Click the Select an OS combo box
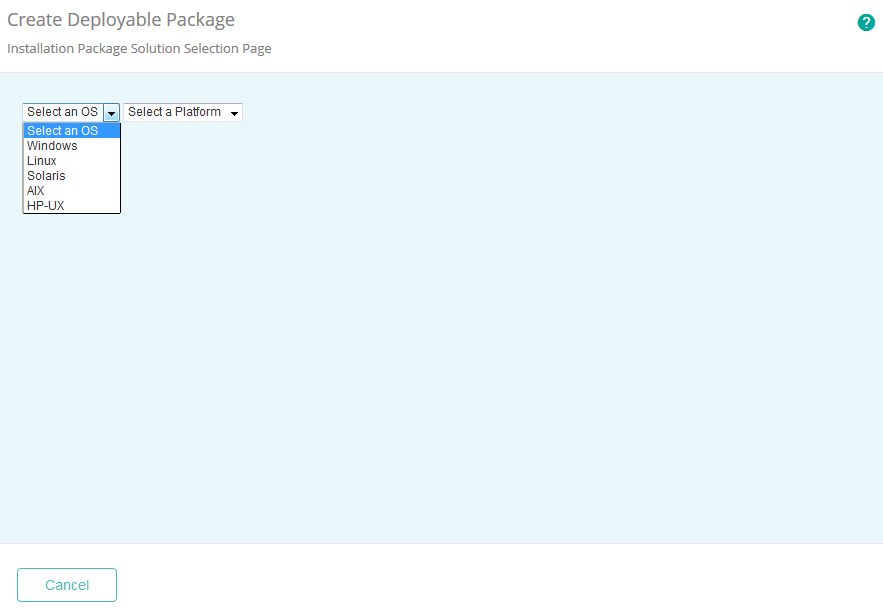Screen dimensions: 883x609 click(62, 112)
